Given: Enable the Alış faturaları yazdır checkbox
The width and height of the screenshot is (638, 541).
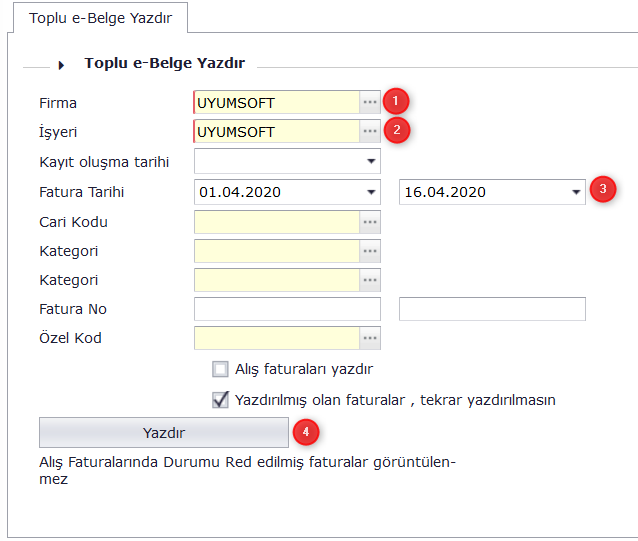Looking at the screenshot, I should [x=221, y=369].
